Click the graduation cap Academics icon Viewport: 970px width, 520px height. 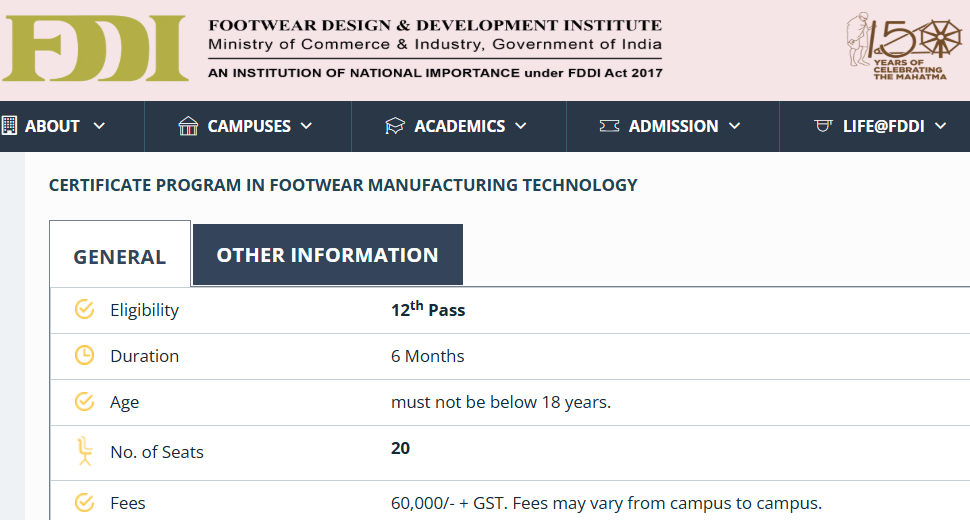coord(395,126)
